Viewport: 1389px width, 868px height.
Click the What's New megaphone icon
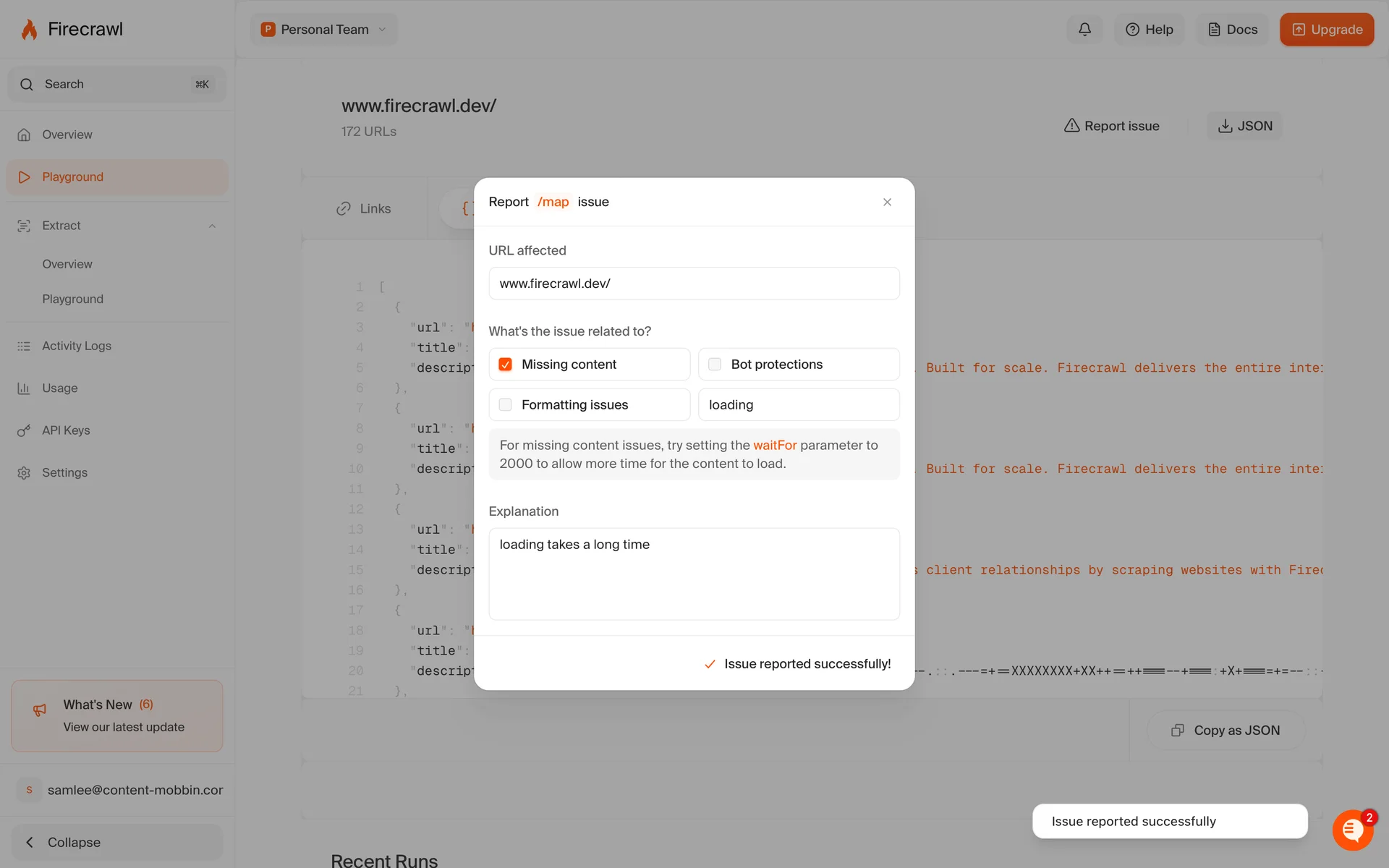(x=40, y=710)
